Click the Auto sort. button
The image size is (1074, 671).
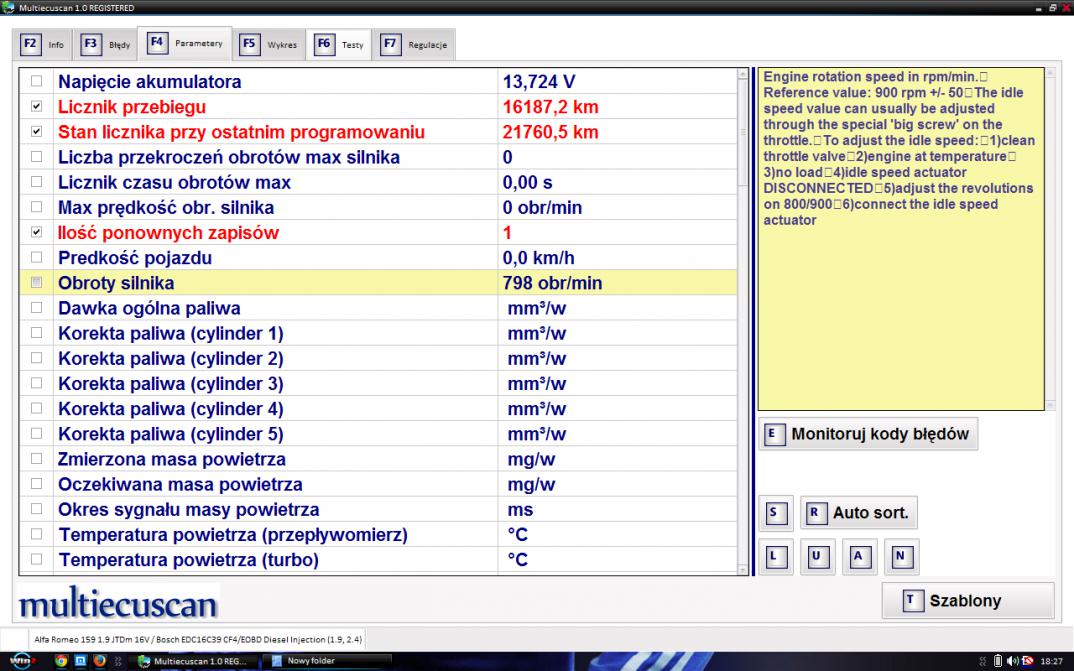859,513
